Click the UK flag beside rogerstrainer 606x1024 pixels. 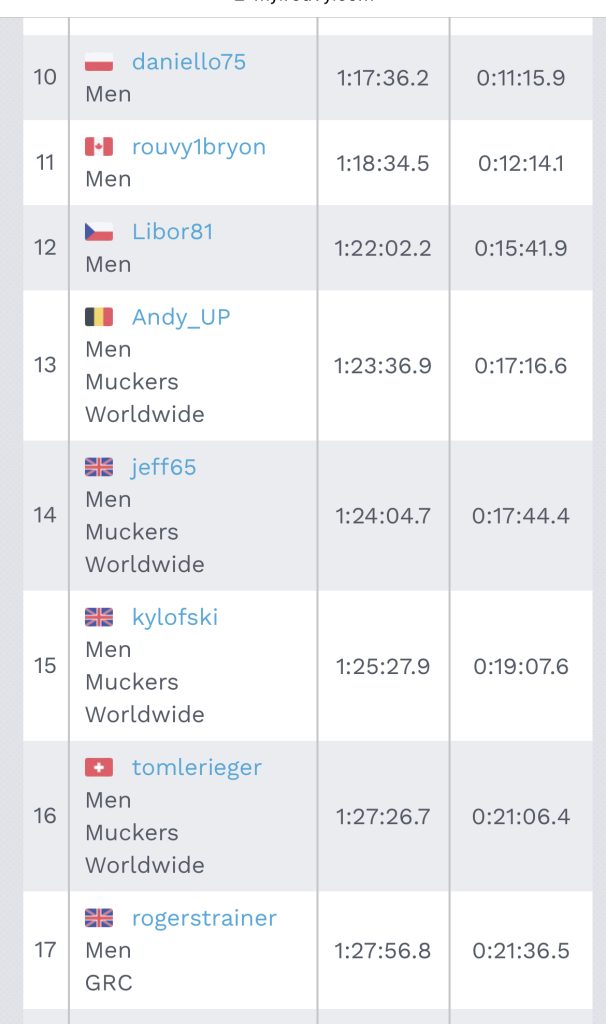pyautogui.click(x=99, y=918)
